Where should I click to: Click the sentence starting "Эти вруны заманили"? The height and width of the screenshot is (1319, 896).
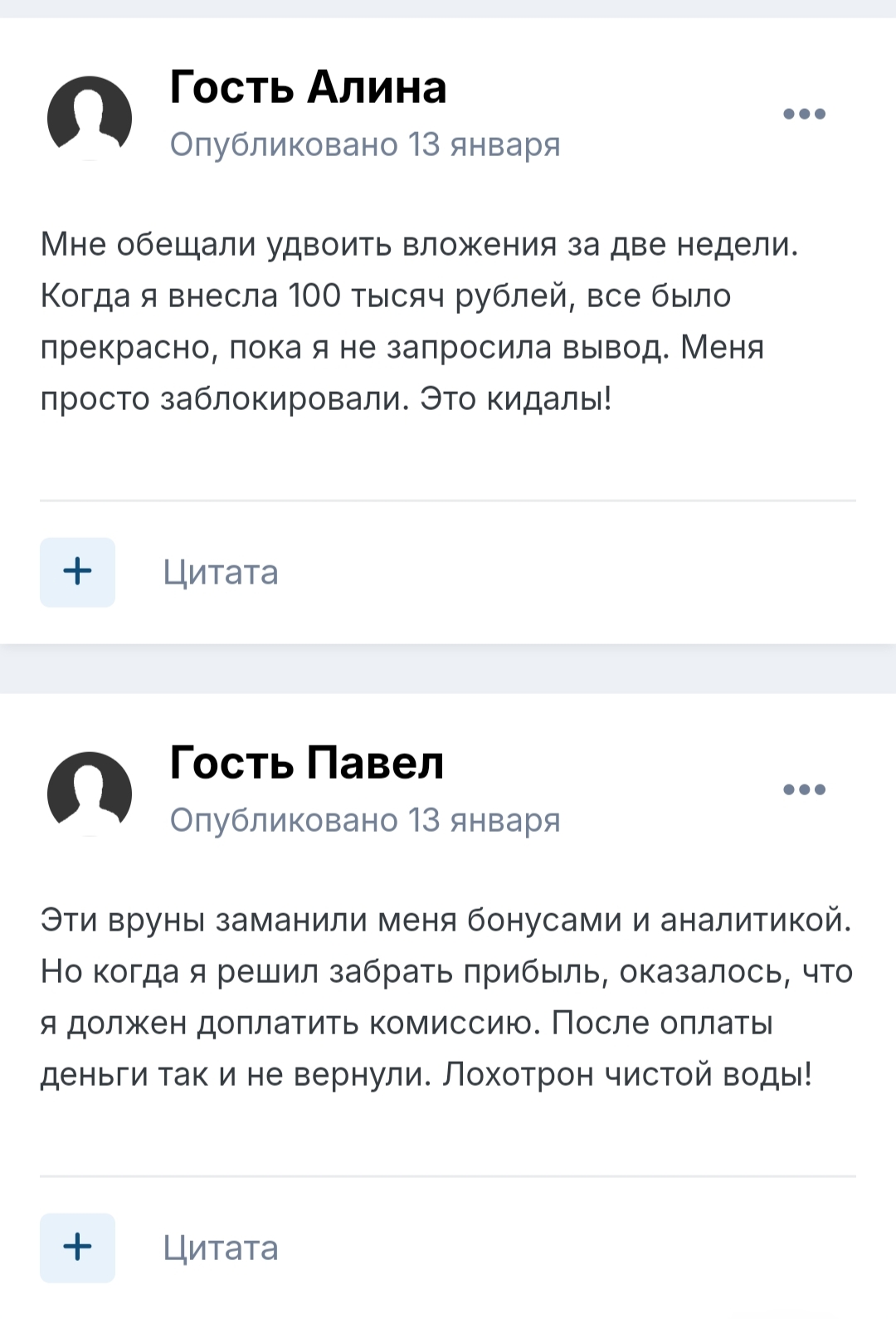coord(446,921)
